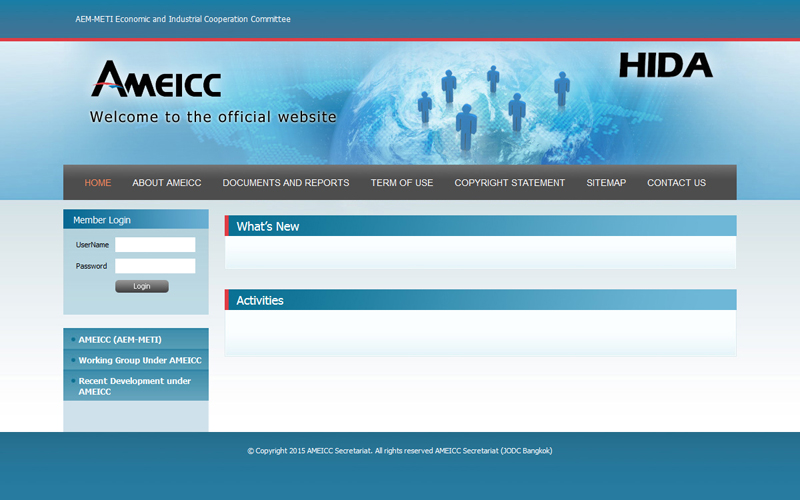Click the Welcome to the official website text
The image size is (800, 500).
(x=213, y=117)
